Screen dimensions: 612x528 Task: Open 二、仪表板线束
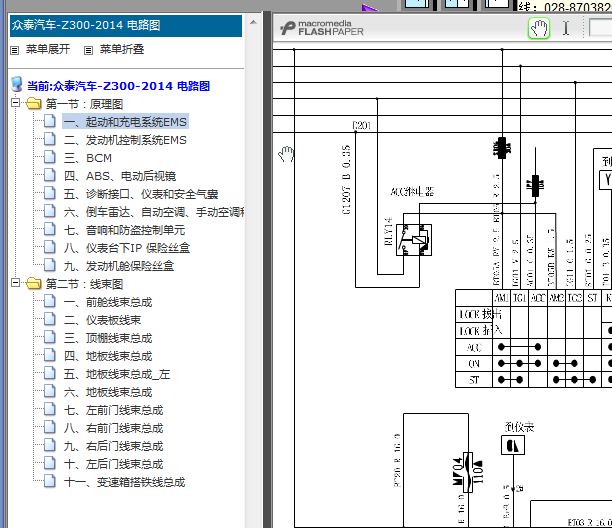pos(102,320)
